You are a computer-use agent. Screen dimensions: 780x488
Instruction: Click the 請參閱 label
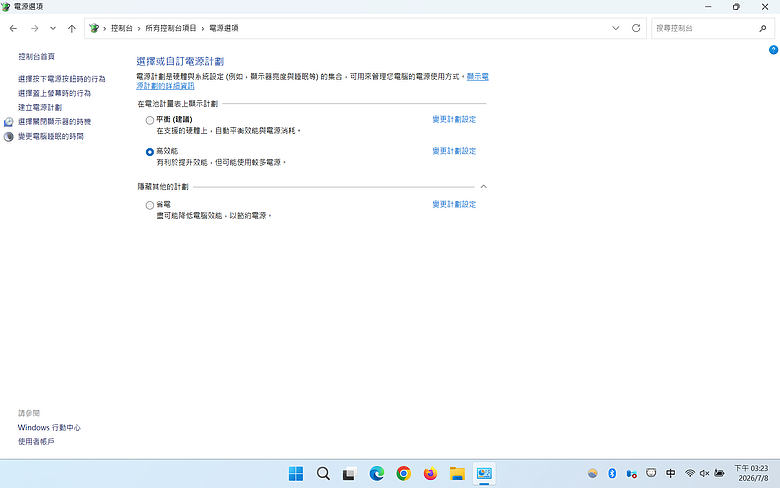click(29, 413)
